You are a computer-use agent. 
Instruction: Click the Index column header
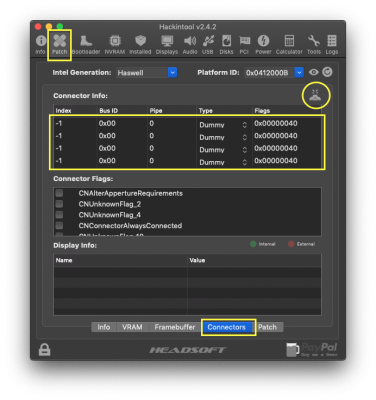pyautogui.click(x=75, y=110)
